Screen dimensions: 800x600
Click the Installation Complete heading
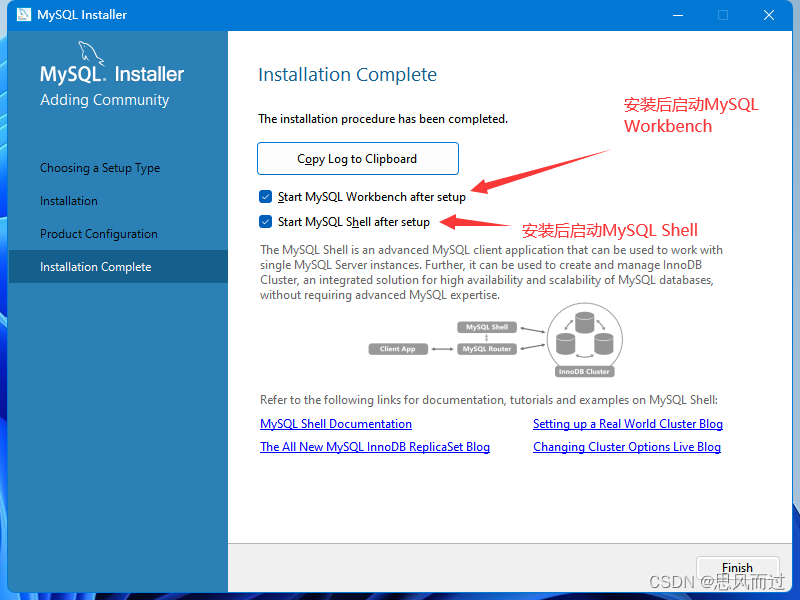click(347, 74)
